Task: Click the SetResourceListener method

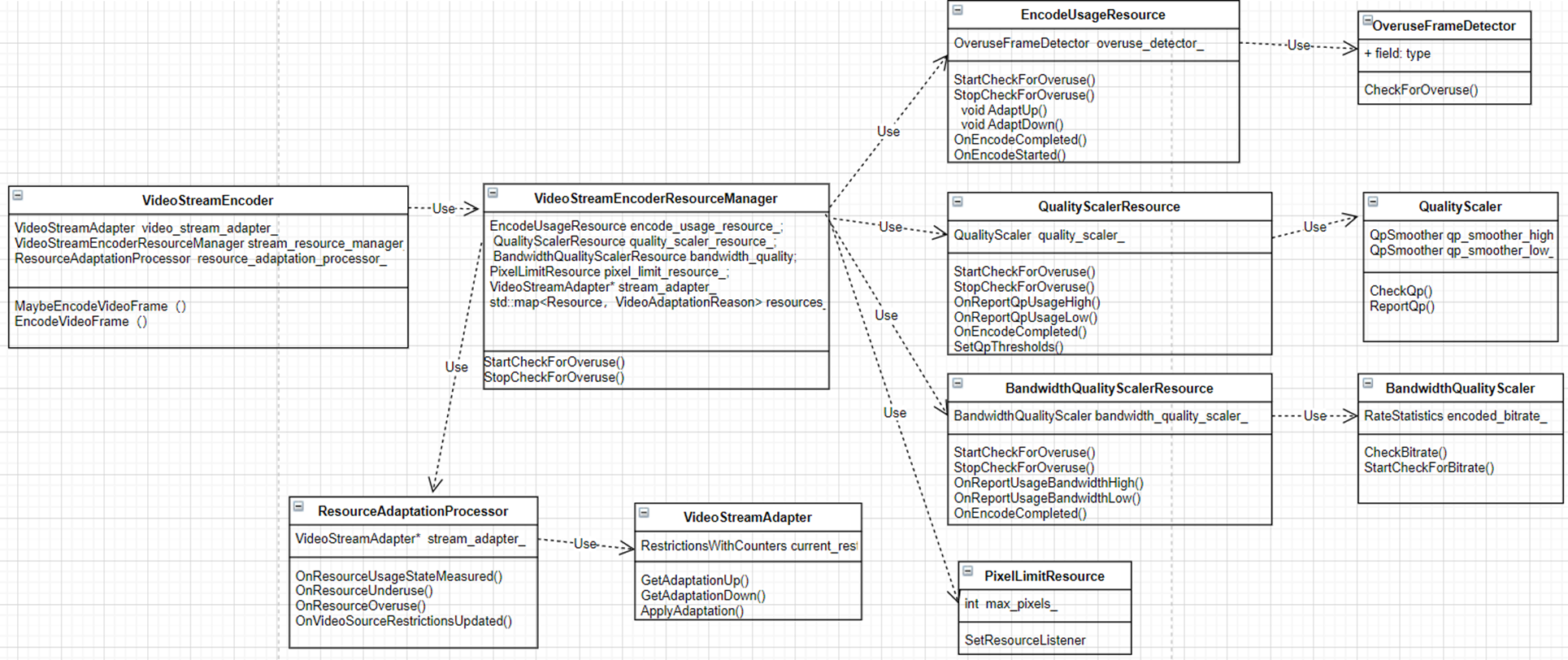Action: click(1024, 640)
